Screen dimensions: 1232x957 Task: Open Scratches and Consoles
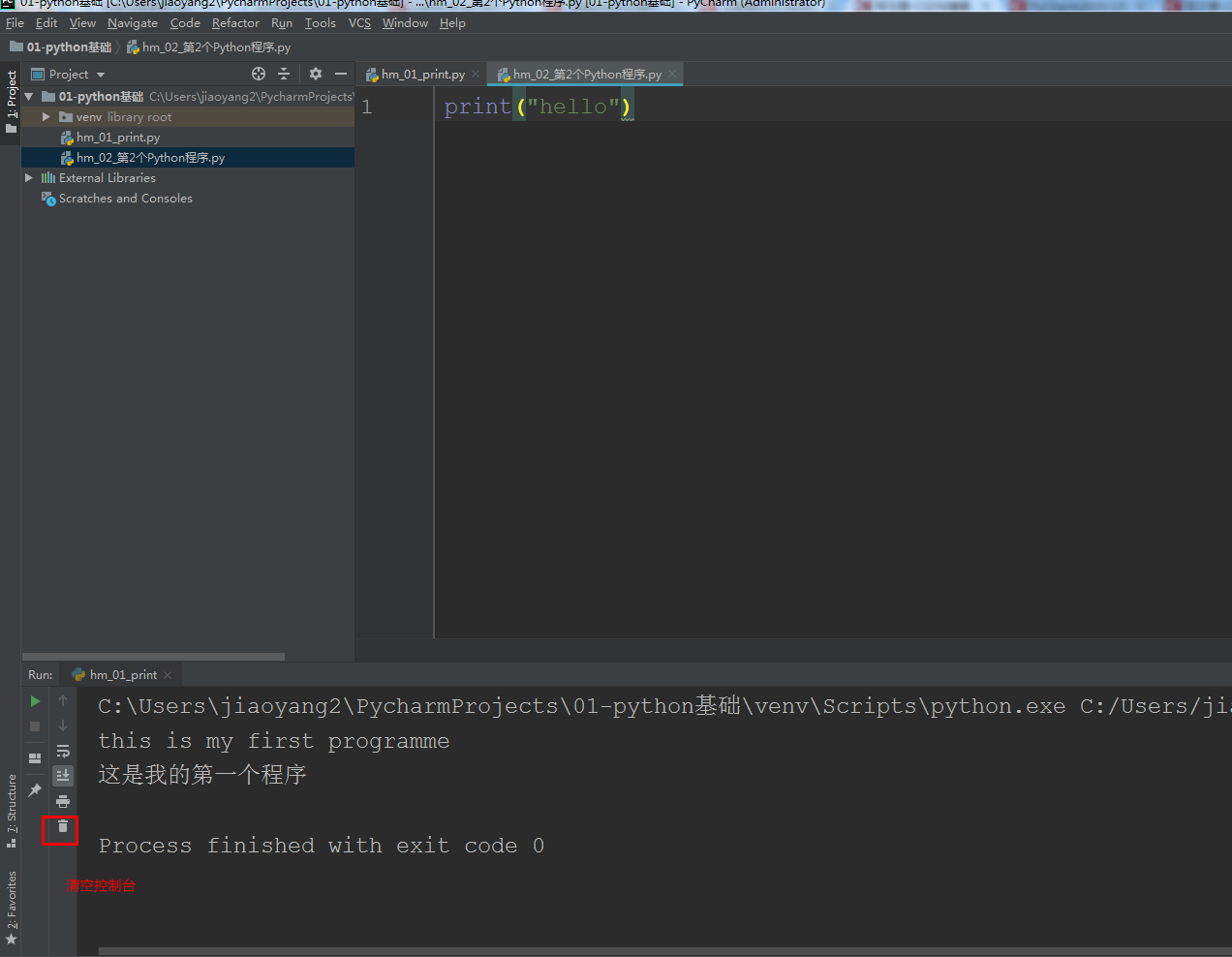[124, 198]
